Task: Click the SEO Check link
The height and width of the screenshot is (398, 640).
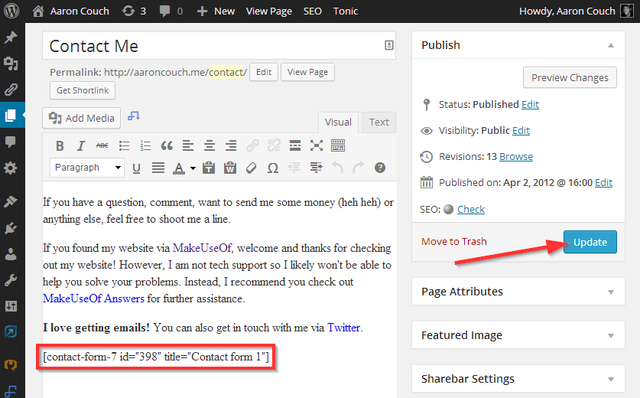Action: point(471,209)
